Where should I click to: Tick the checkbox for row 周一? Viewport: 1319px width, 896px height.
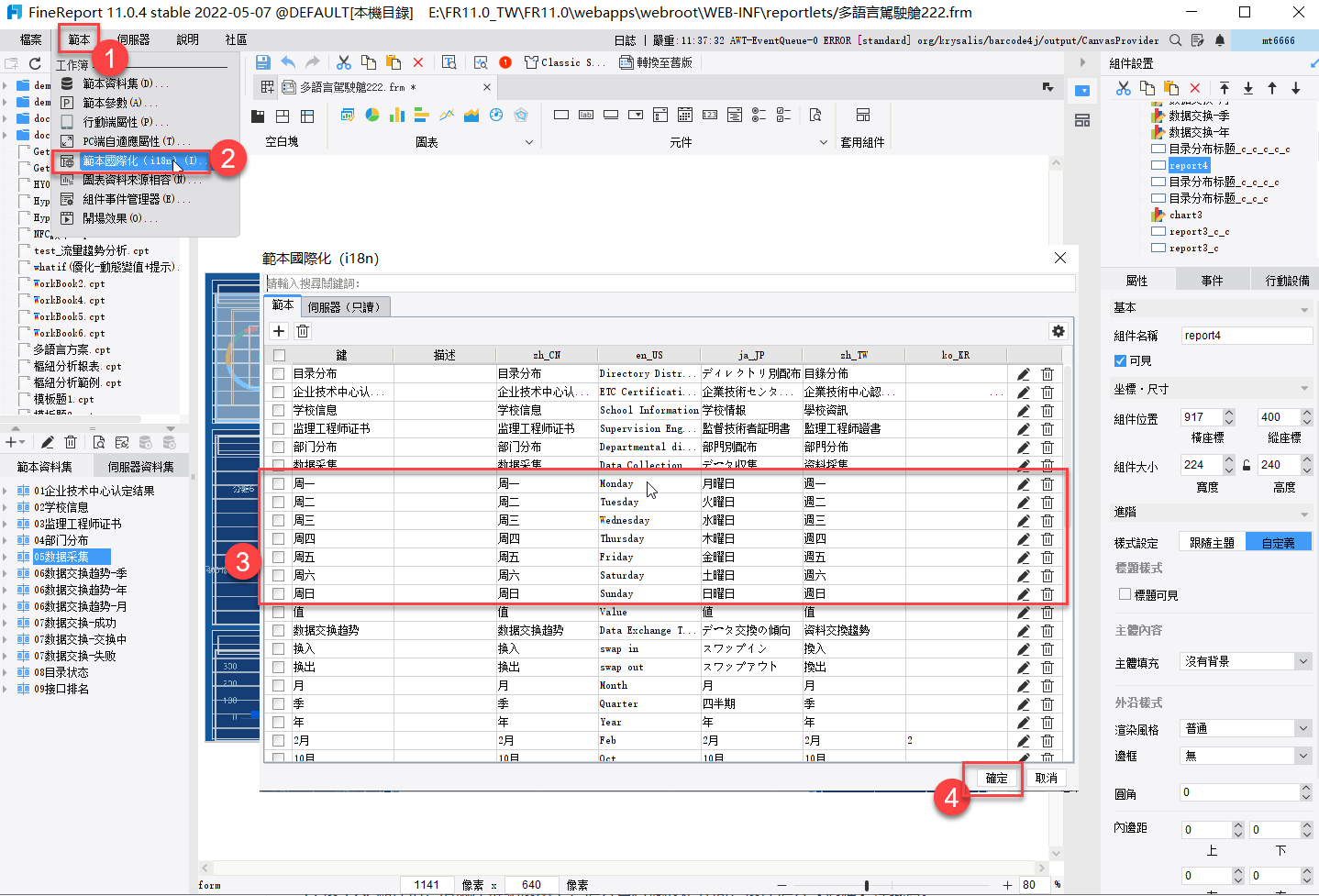(x=279, y=484)
